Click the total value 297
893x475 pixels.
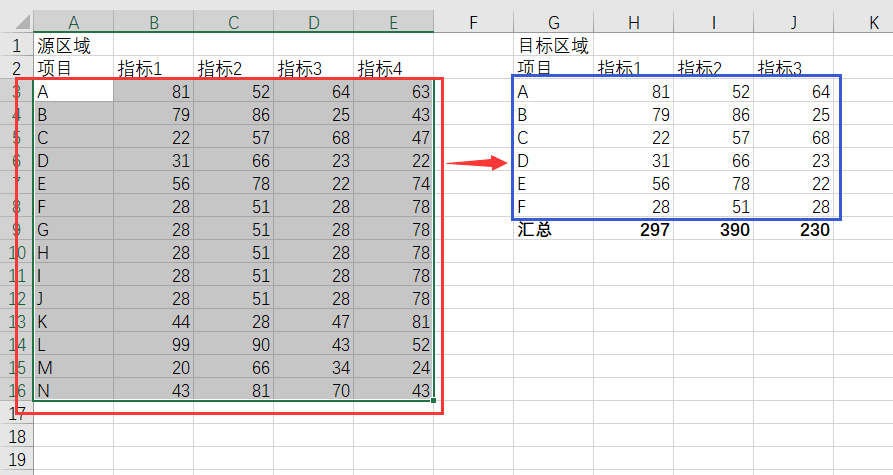click(x=633, y=230)
